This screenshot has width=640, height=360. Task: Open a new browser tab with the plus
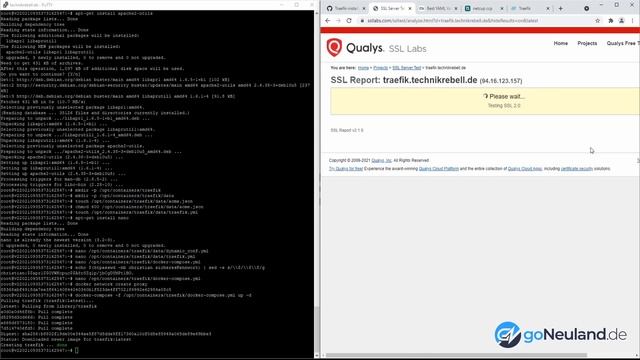[x=560, y=8]
